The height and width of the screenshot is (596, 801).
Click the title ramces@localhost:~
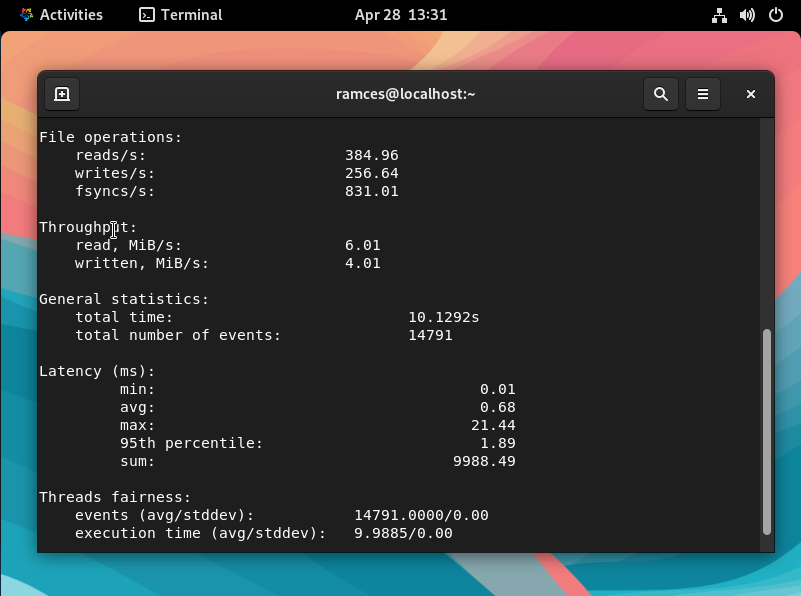[405, 93]
